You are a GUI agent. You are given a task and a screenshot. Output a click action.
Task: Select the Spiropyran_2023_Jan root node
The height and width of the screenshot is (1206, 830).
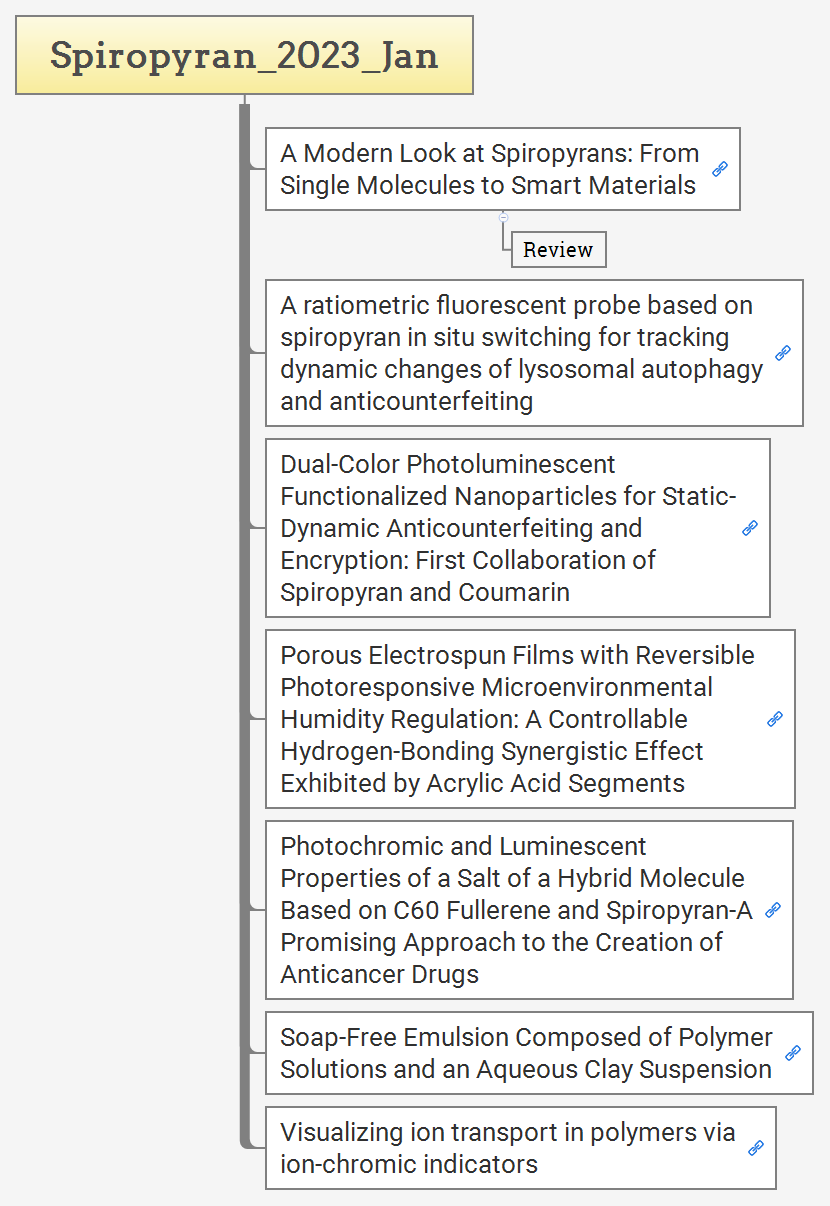244,56
